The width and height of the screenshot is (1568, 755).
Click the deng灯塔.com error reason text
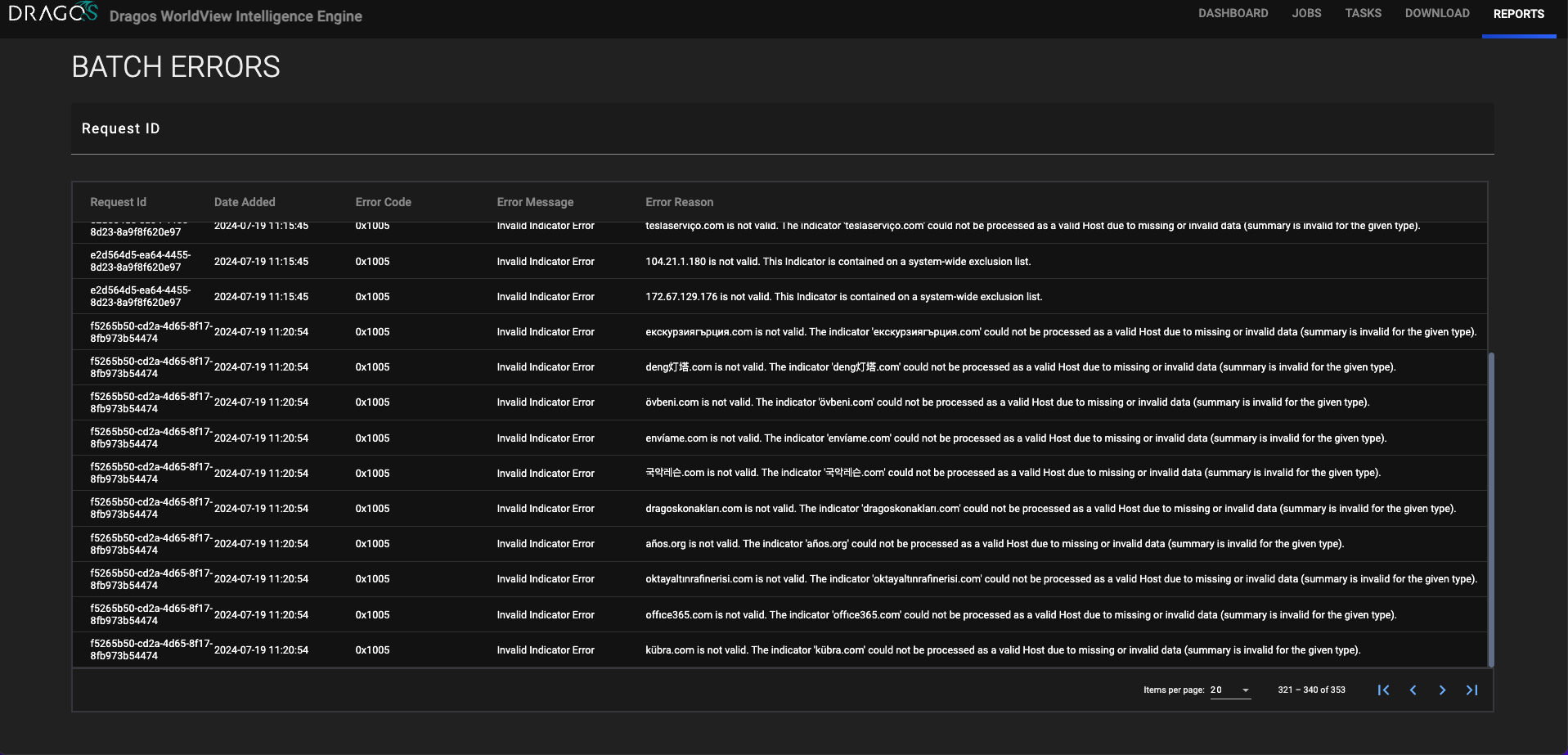coord(1020,367)
